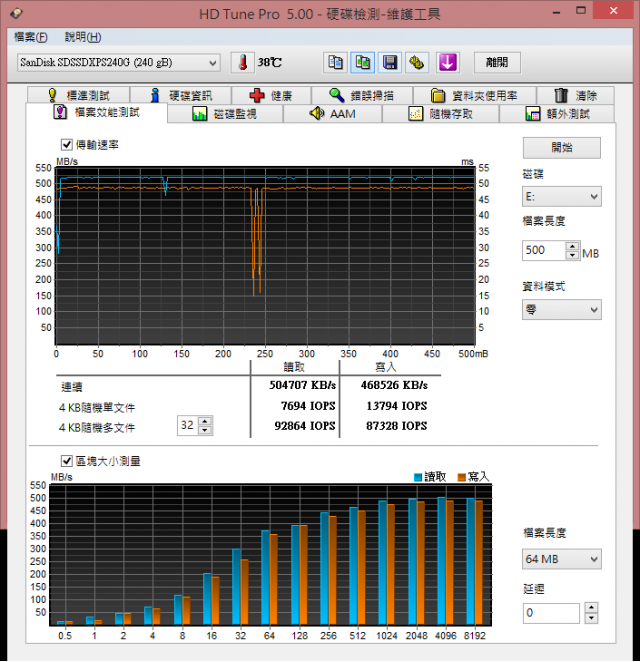Click the 504707 KB/s read value

[x=302, y=385]
